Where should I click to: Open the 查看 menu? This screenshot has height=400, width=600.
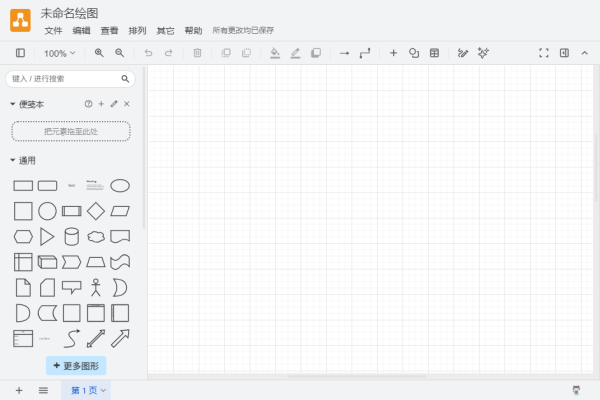tap(109, 31)
